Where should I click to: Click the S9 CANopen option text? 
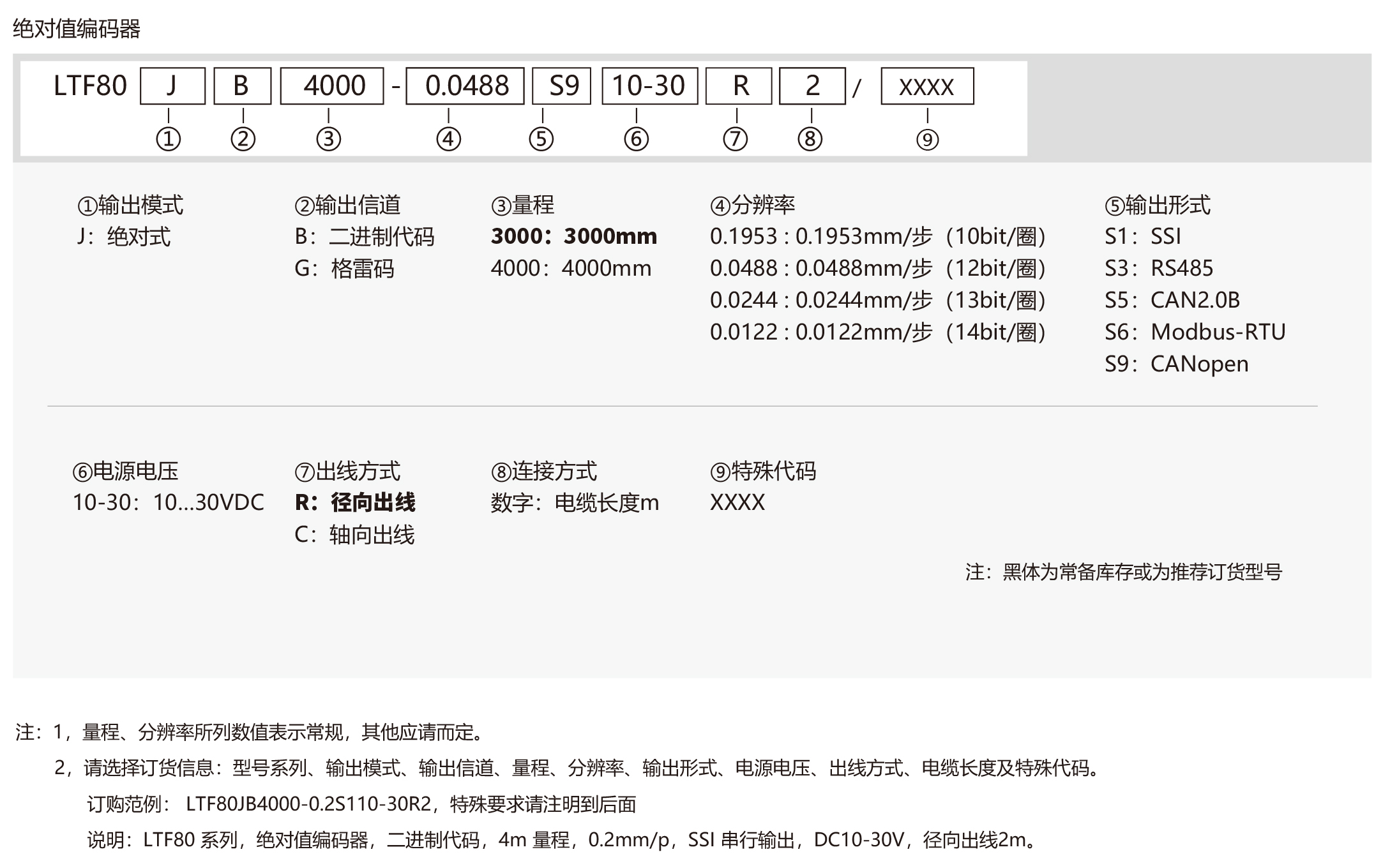point(1176,364)
